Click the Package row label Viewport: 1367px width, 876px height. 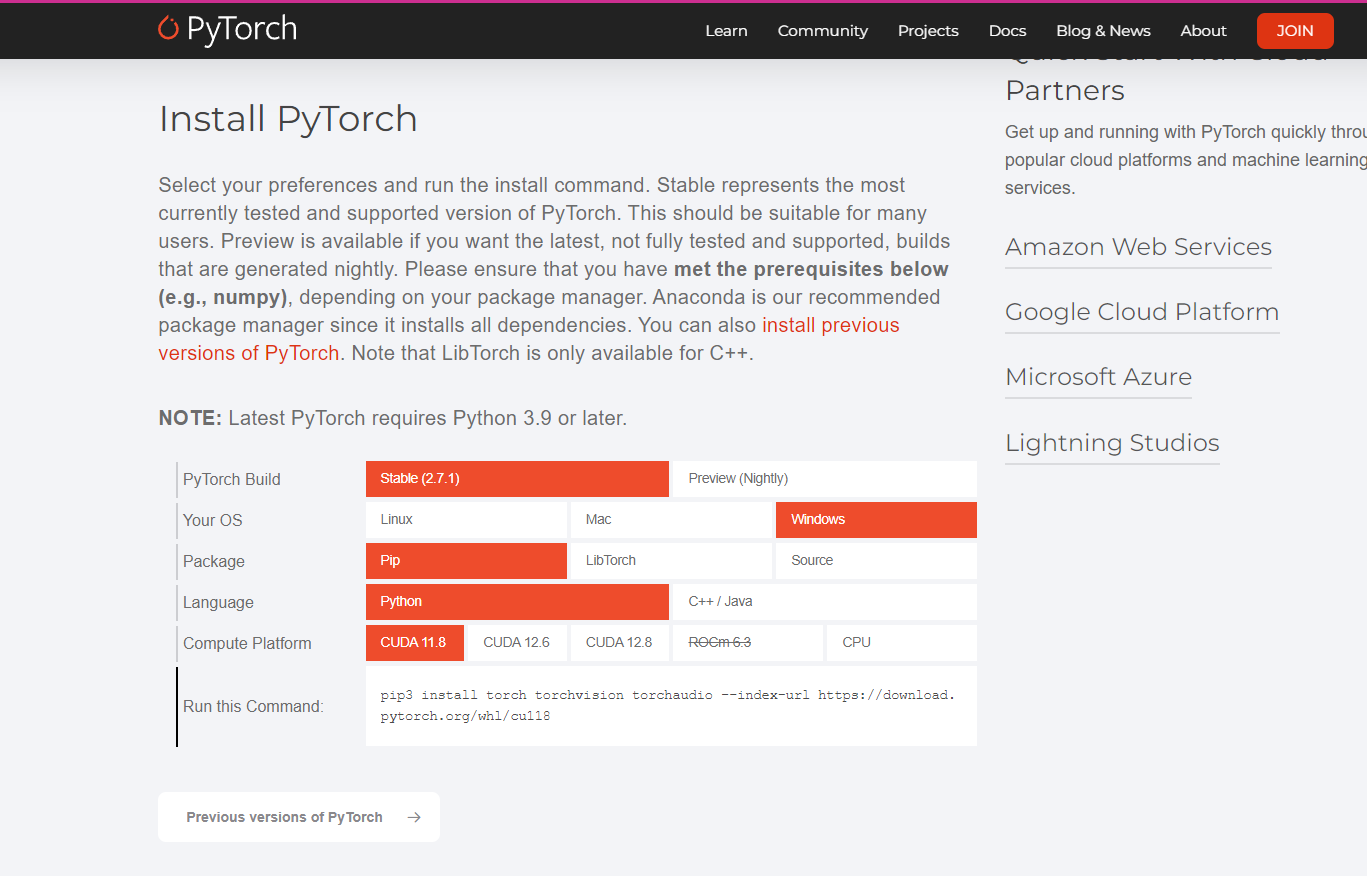click(214, 561)
